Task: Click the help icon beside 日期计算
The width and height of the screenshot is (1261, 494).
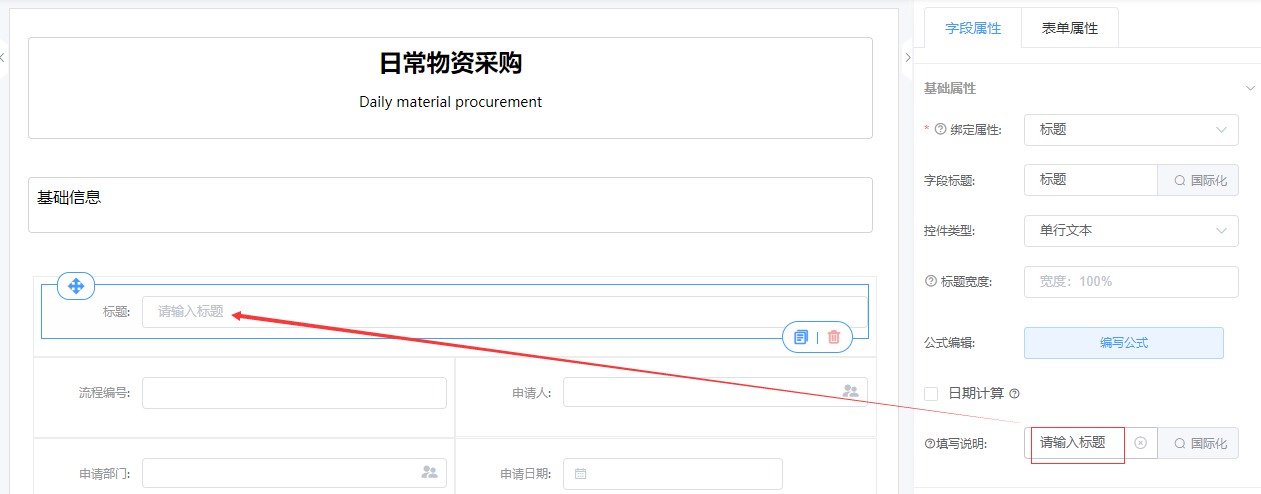Action: pos(1015,394)
